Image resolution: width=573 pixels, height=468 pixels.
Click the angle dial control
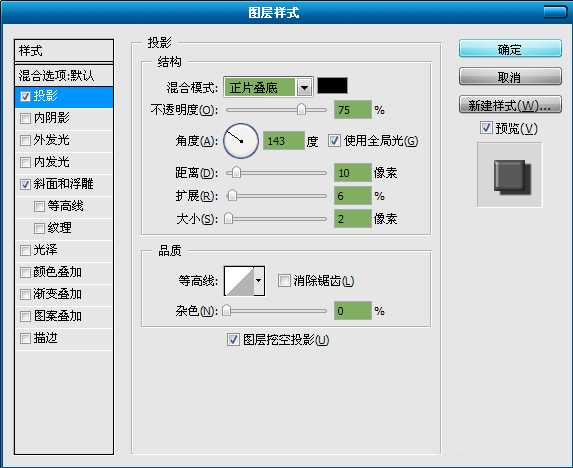point(241,141)
